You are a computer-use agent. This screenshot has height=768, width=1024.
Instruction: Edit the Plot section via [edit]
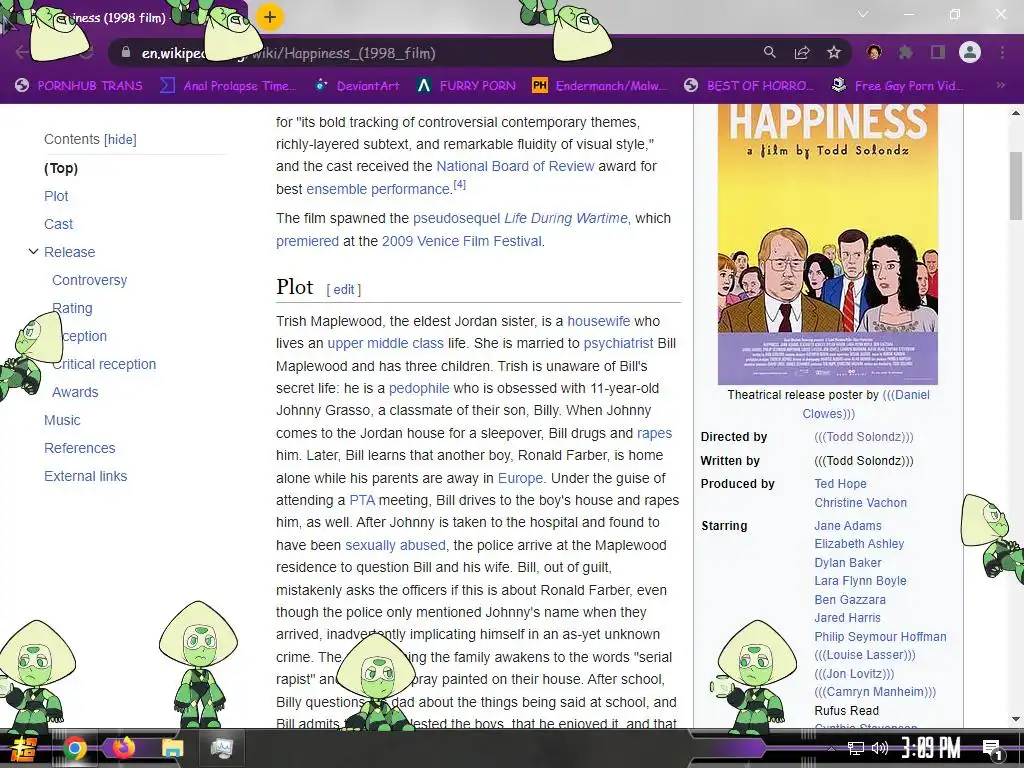tap(344, 289)
